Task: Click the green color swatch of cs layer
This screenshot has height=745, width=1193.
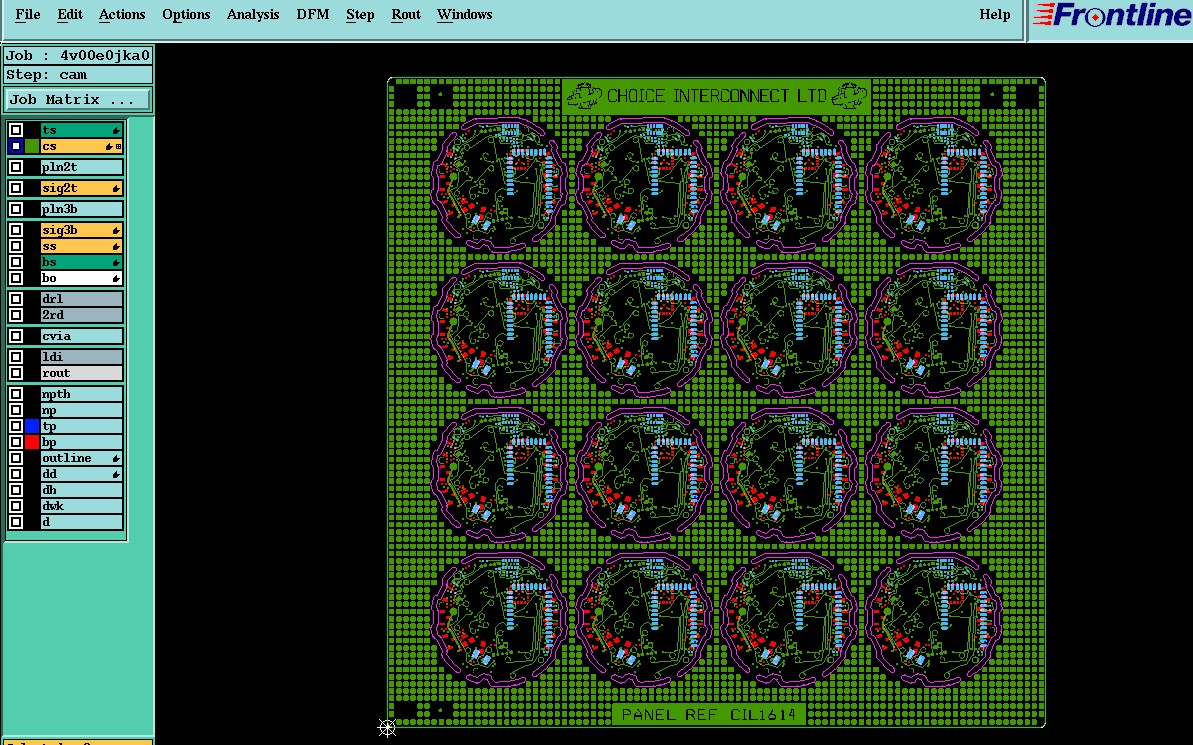Action: tap(32, 146)
